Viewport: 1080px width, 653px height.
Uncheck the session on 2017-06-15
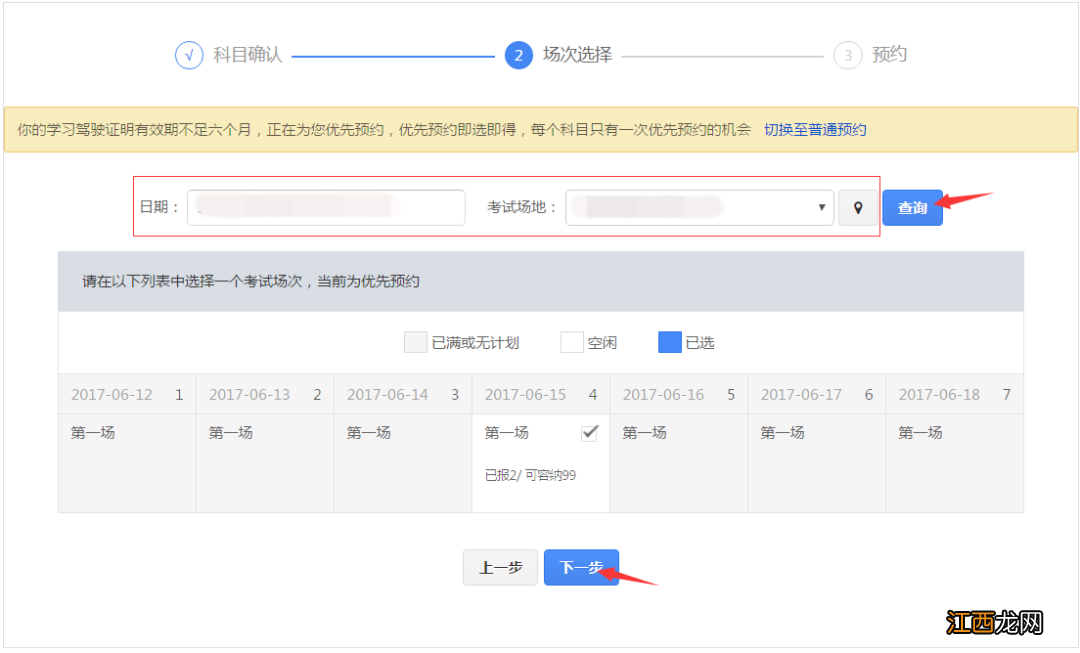(590, 431)
